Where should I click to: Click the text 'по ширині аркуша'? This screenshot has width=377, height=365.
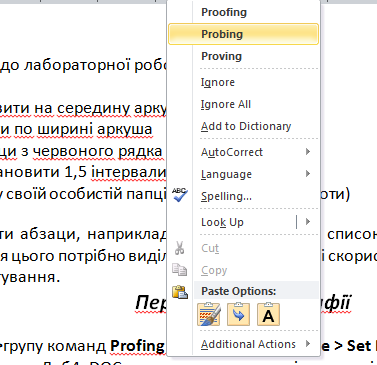point(83,130)
